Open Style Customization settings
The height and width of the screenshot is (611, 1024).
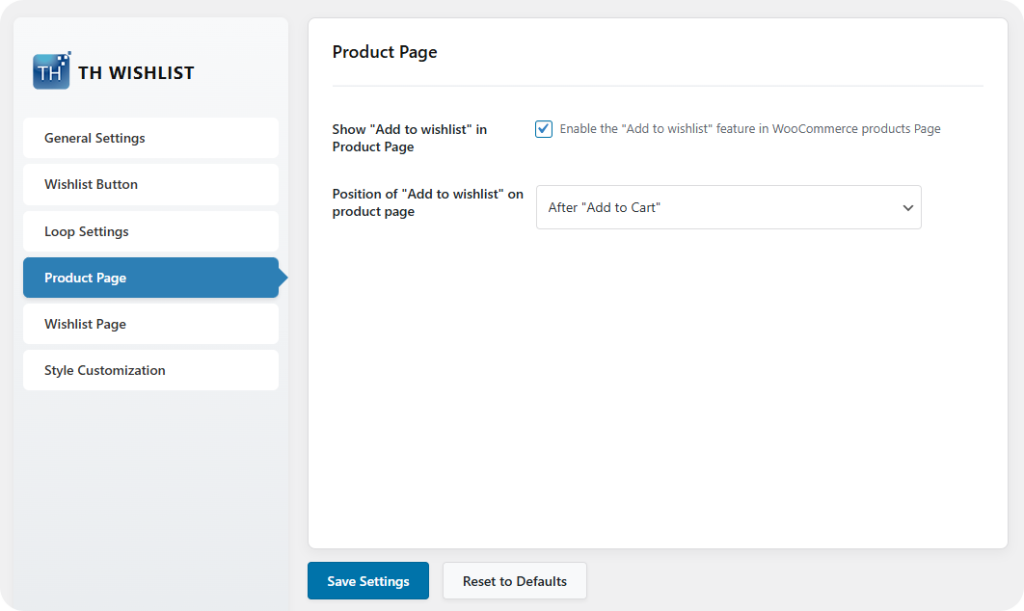click(x=150, y=370)
